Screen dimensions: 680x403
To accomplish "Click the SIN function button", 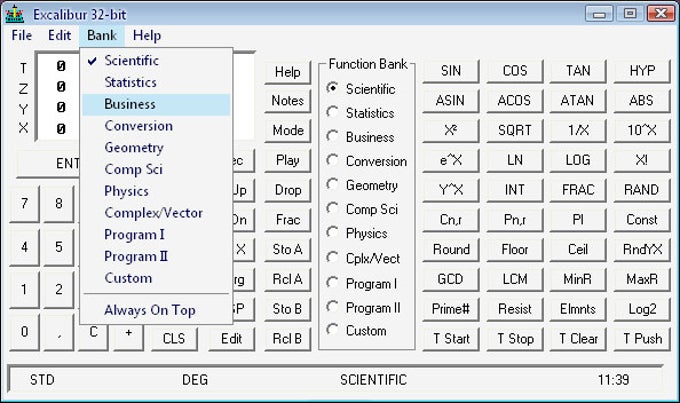I will [451, 71].
